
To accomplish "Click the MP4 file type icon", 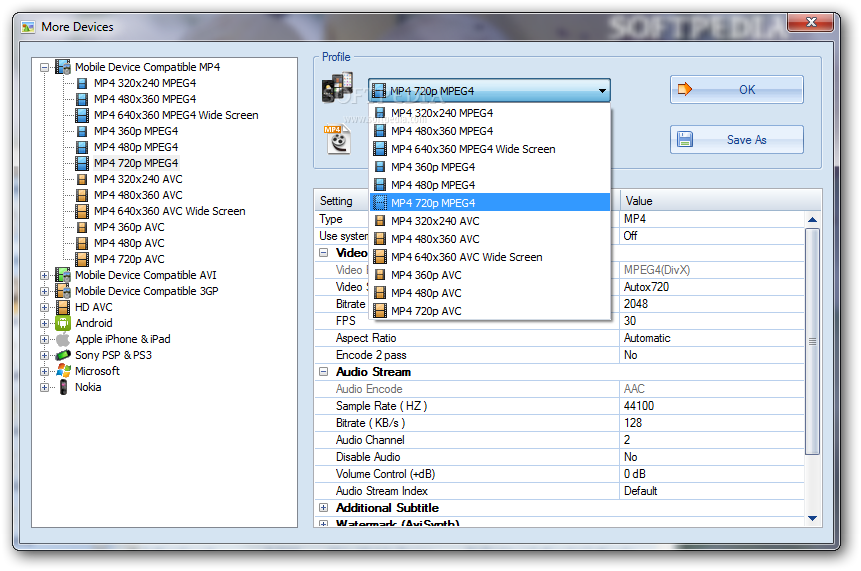I will [338, 139].
